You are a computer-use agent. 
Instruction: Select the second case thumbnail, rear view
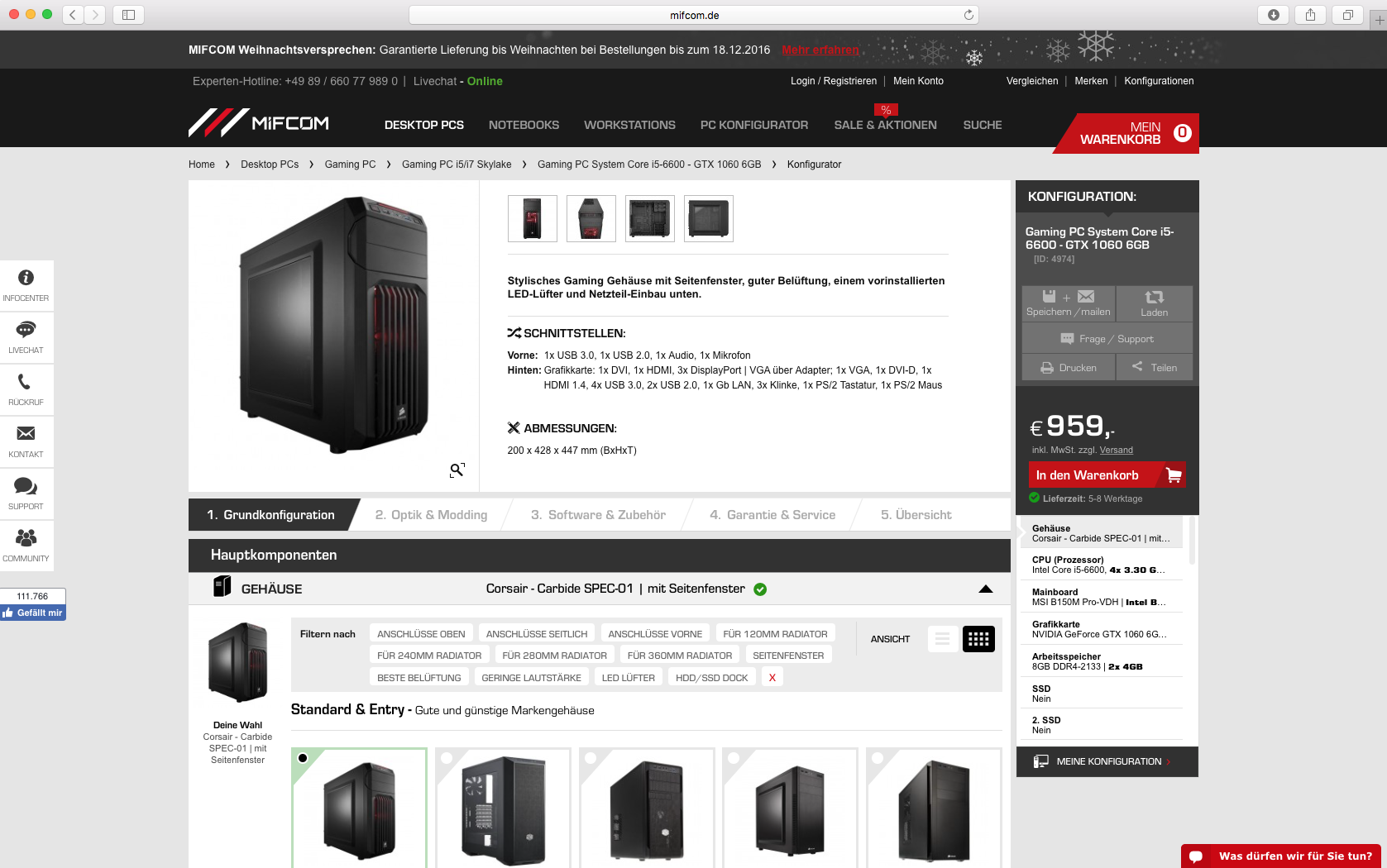pyautogui.click(x=591, y=218)
